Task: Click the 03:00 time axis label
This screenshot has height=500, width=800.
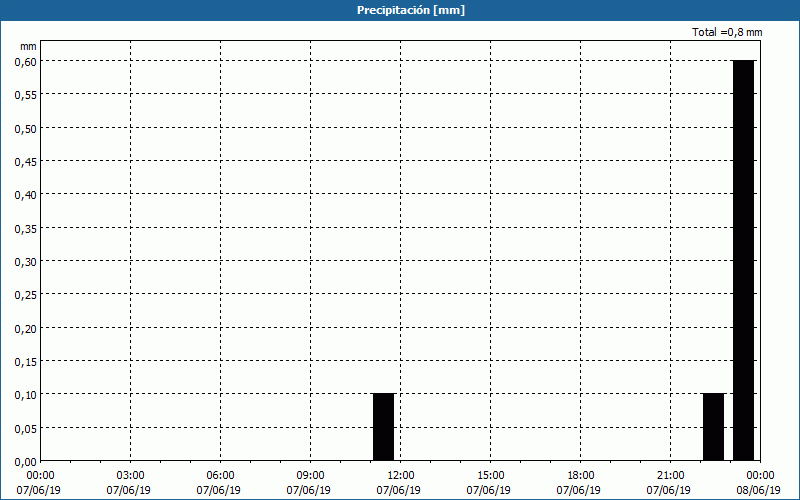Action: coord(130,476)
